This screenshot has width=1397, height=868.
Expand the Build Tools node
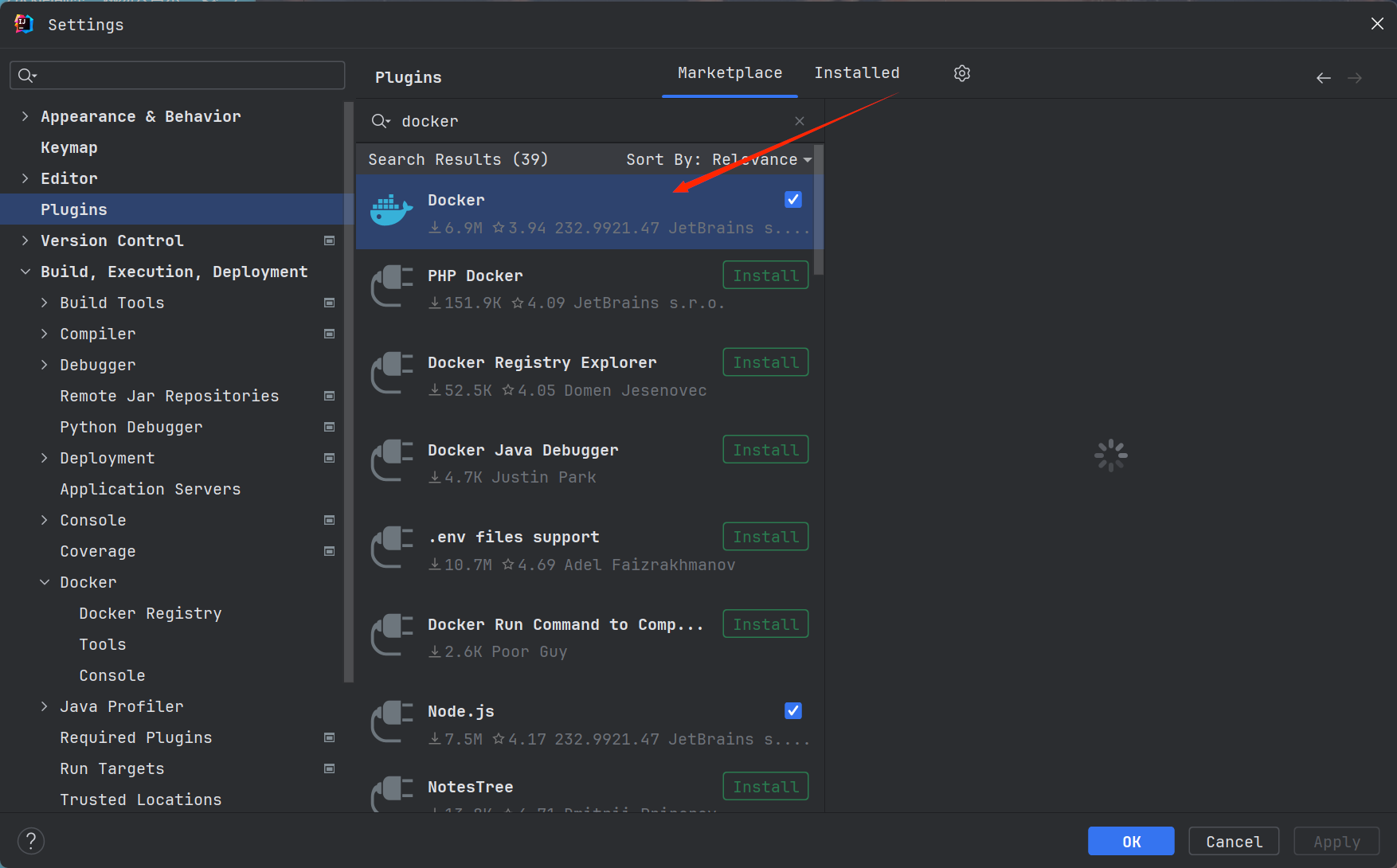click(x=44, y=303)
